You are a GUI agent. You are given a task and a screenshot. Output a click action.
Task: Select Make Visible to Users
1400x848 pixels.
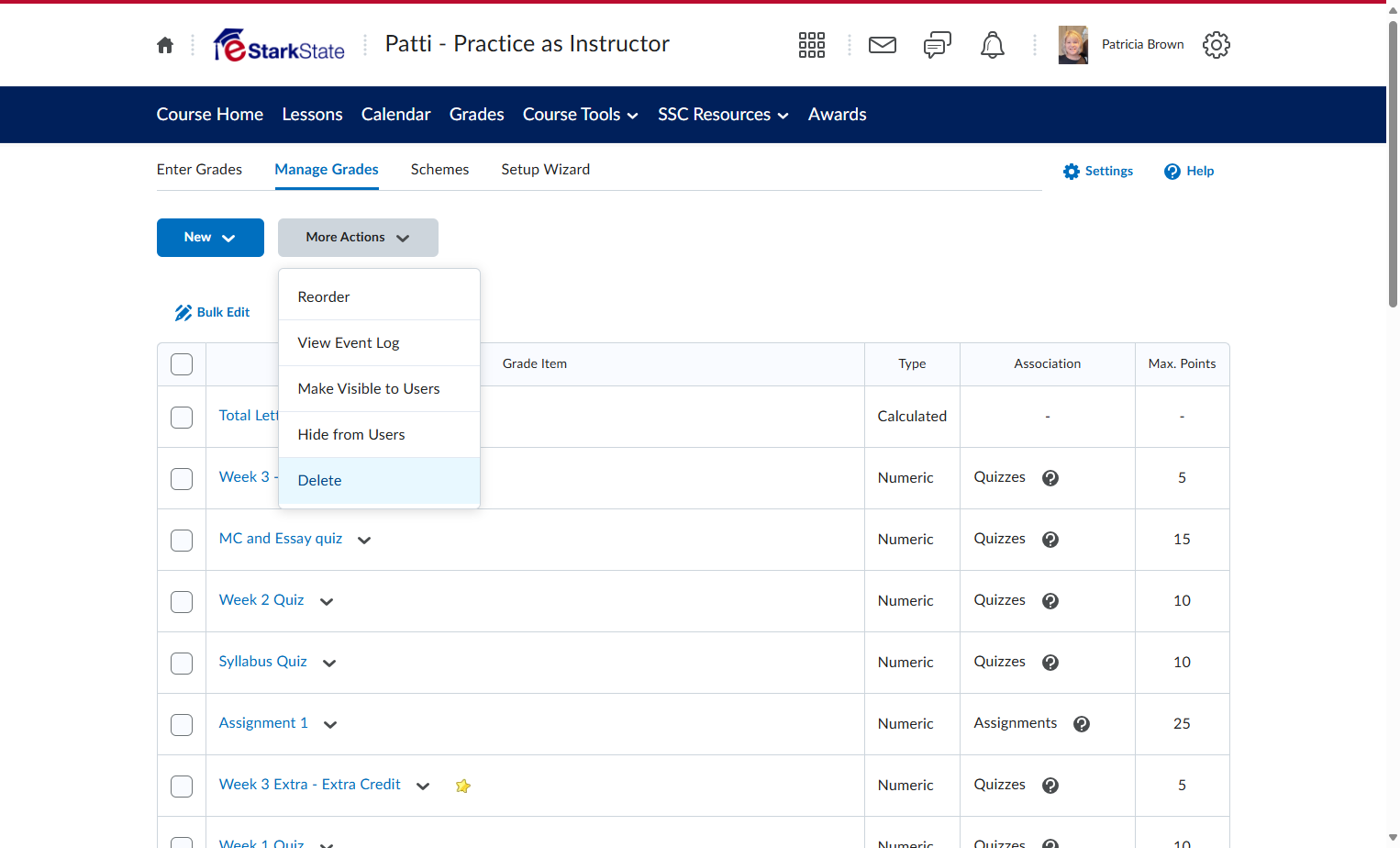379,389
